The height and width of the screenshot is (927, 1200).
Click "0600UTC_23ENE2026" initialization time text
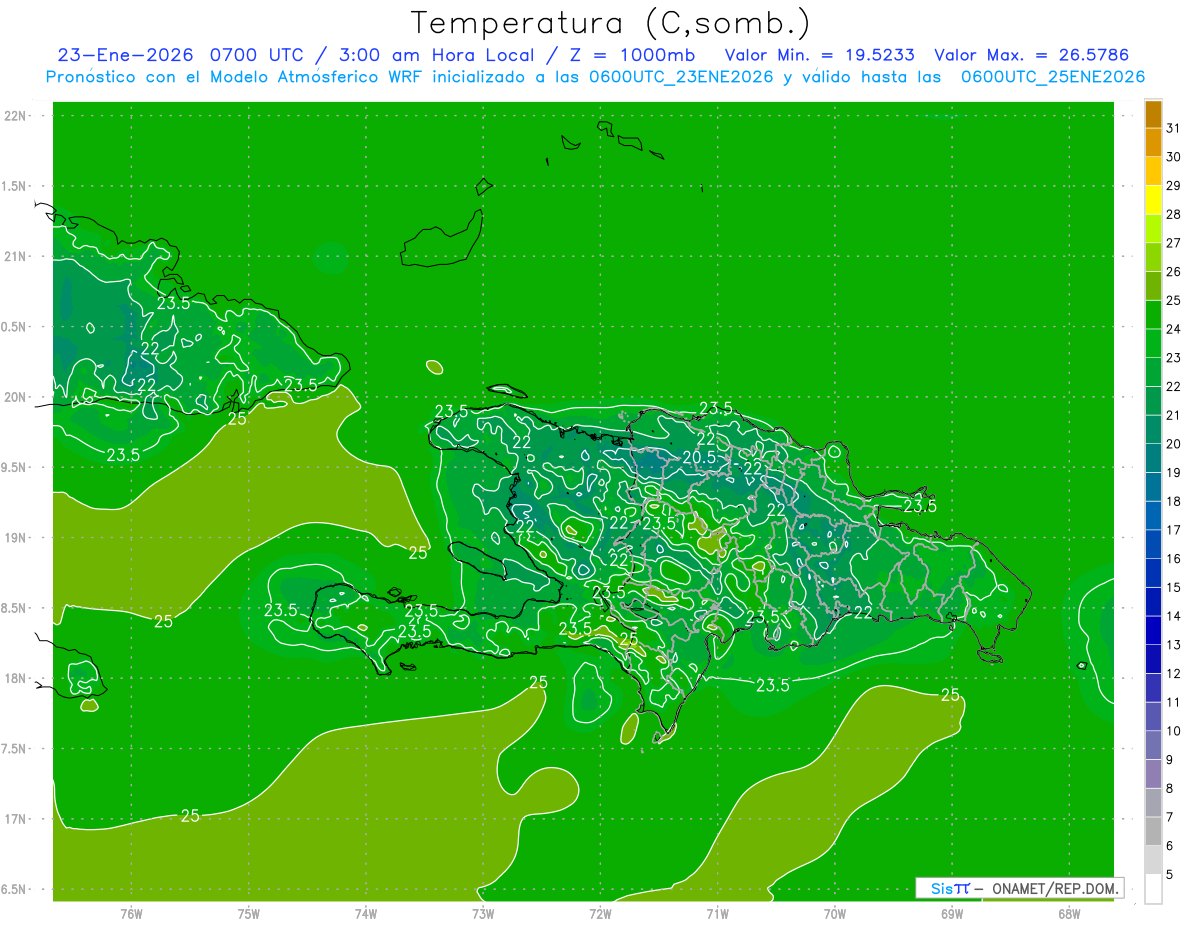coord(681,77)
